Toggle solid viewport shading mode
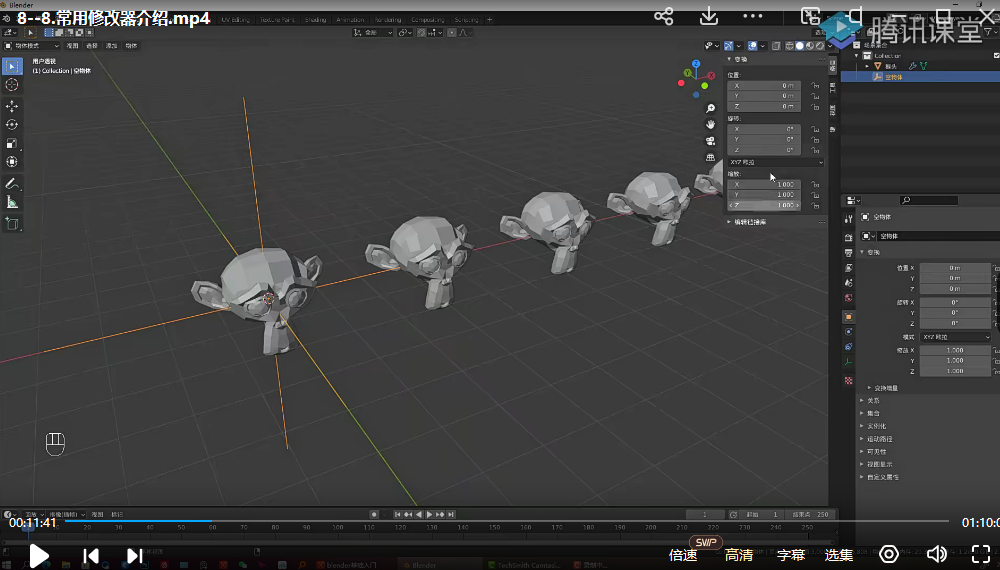 pos(800,46)
